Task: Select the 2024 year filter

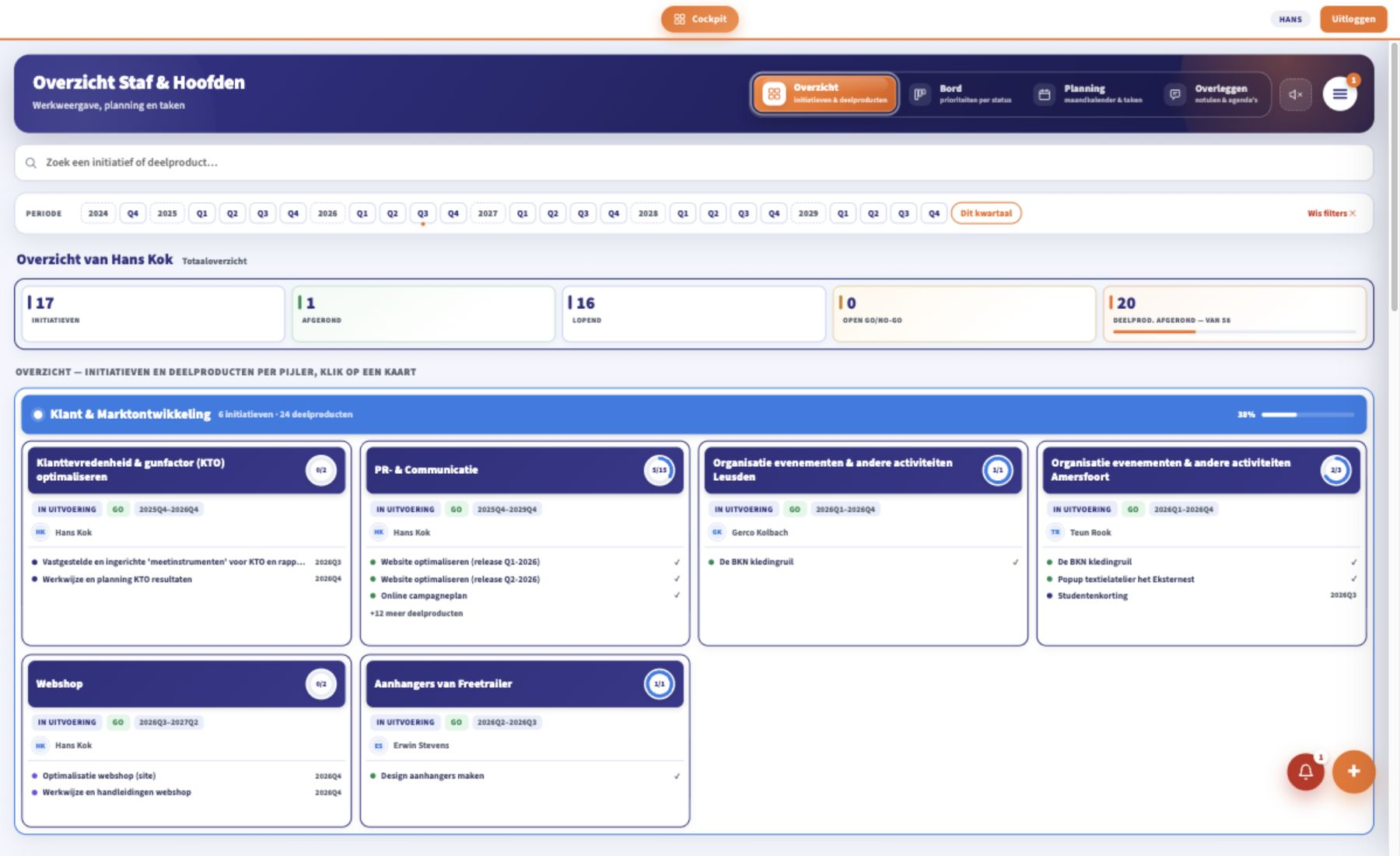Action: (98, 213)
